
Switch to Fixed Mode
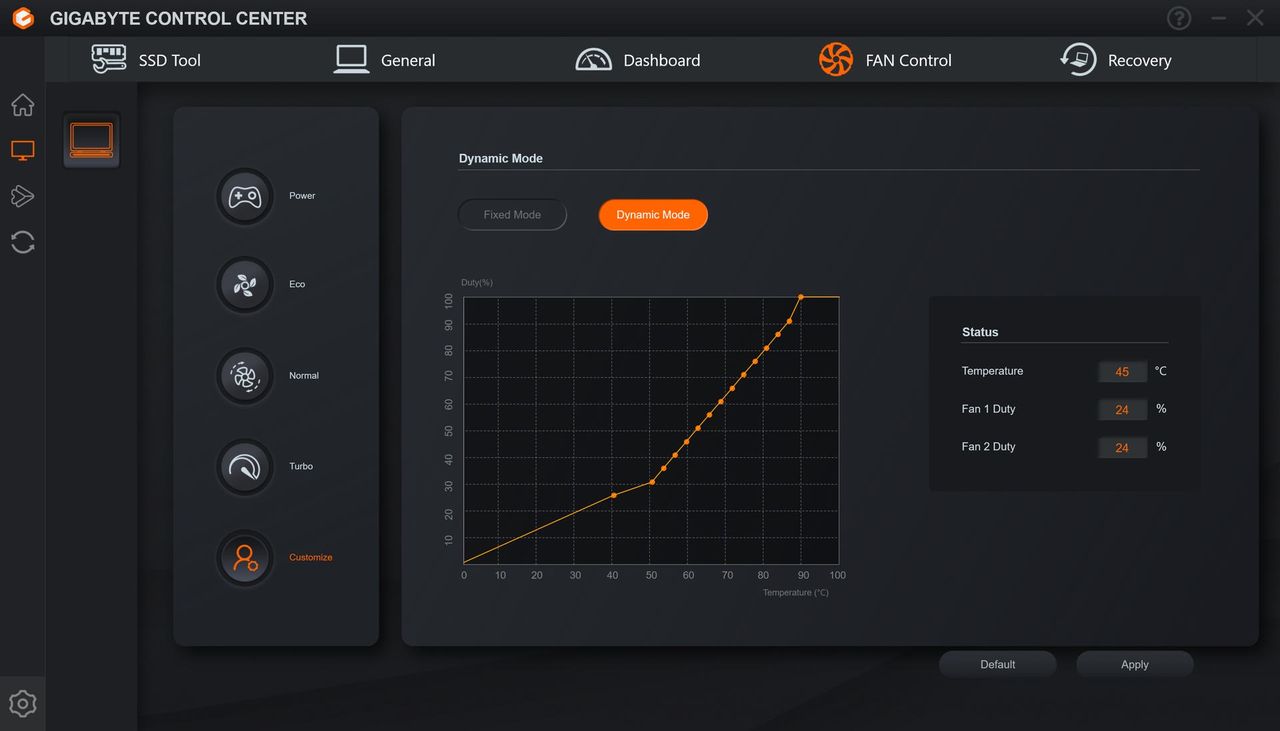coord(512,215)
